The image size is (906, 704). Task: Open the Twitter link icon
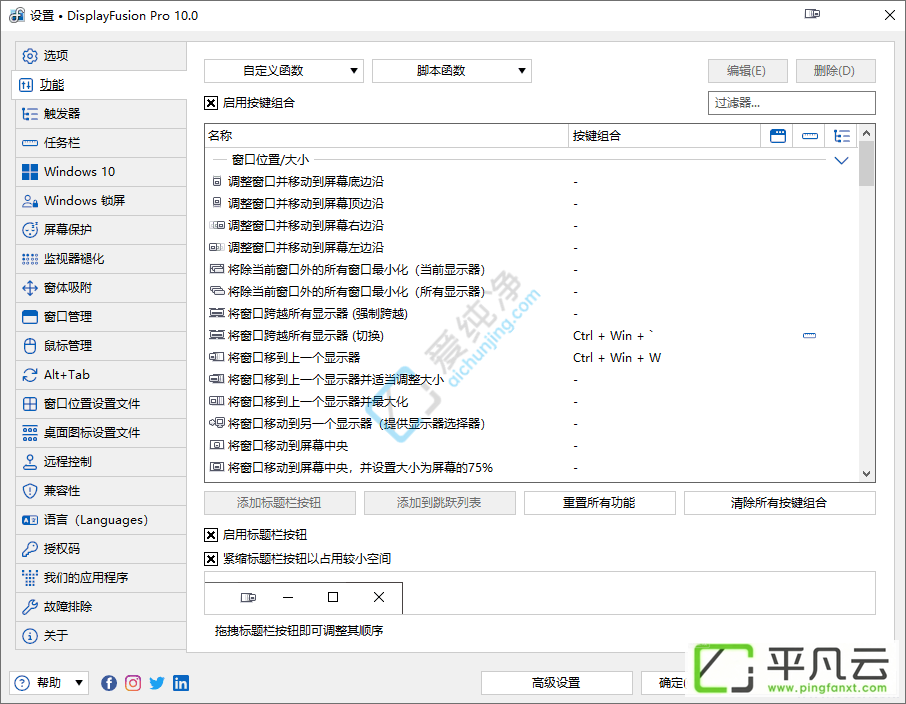pos(157,683)
